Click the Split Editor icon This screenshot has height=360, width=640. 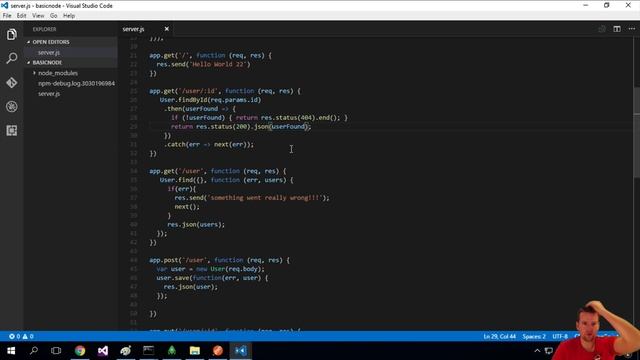pyautogui.click(x=617, y=29)
